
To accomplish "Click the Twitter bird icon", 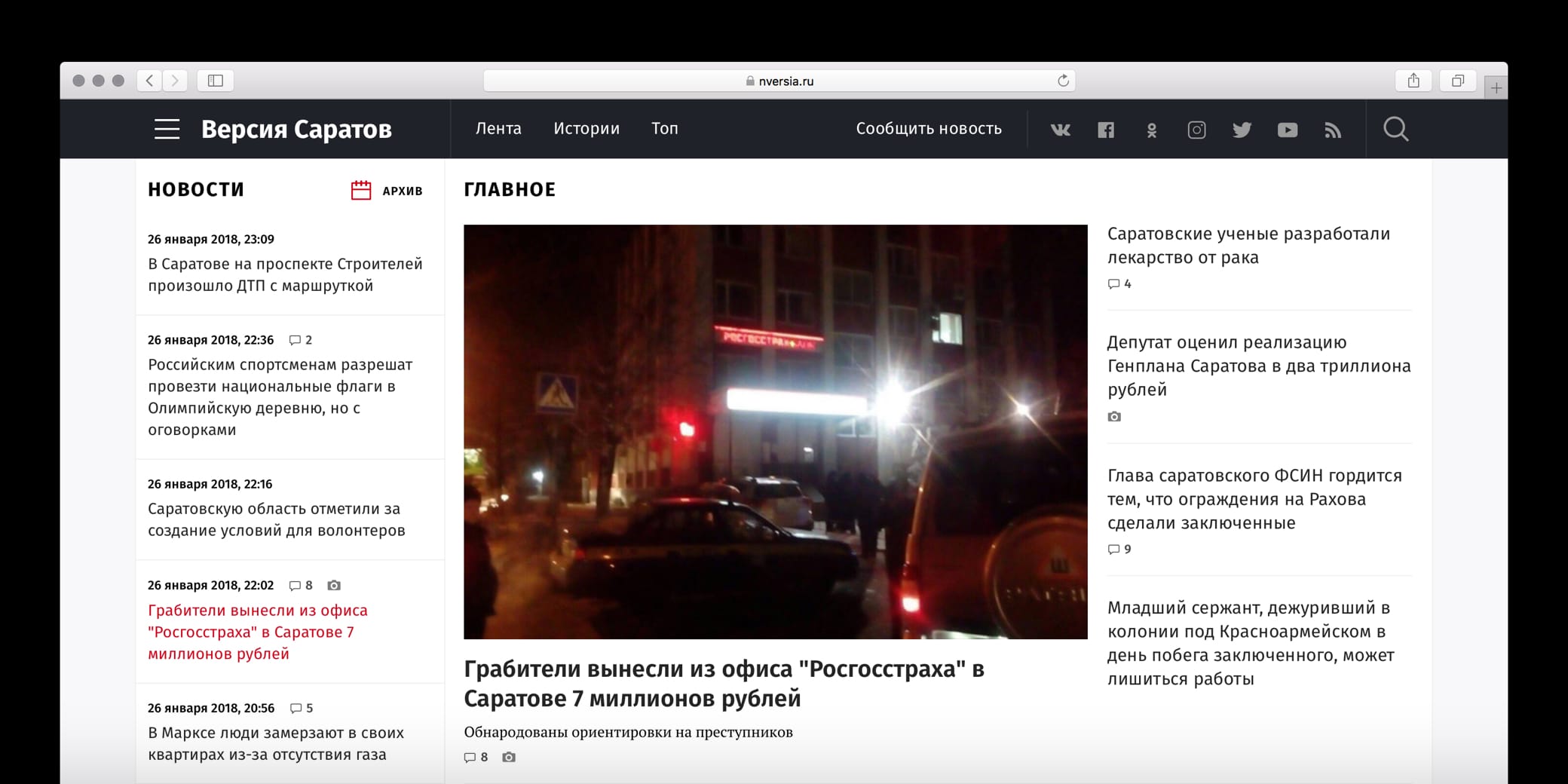I will click(1242, 130).
